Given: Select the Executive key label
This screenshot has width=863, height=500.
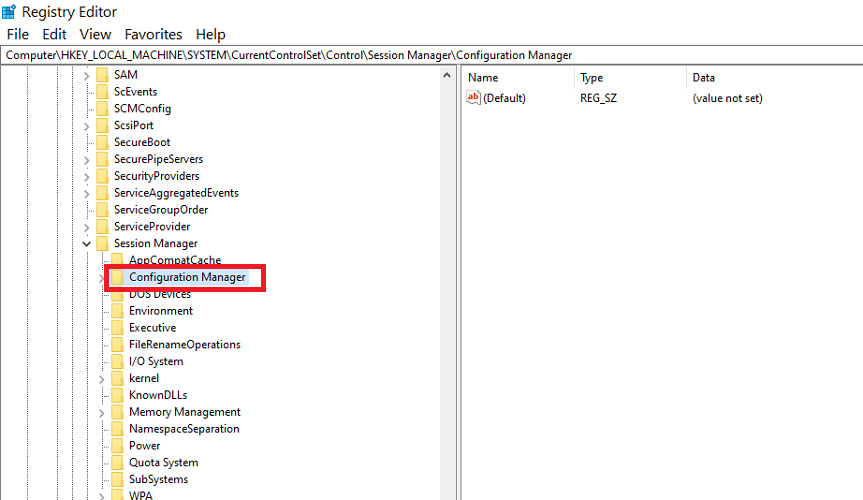Looking at the screenshot, I should [152, 328].
